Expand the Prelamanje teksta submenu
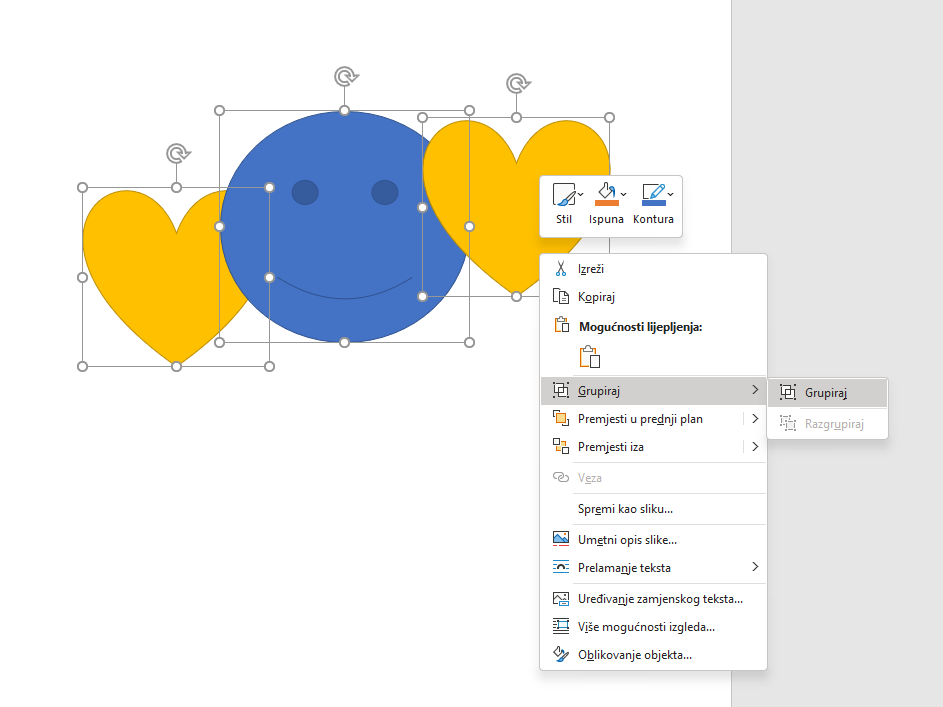Viewport: 943px width, 707px height. tap(755, 568)
